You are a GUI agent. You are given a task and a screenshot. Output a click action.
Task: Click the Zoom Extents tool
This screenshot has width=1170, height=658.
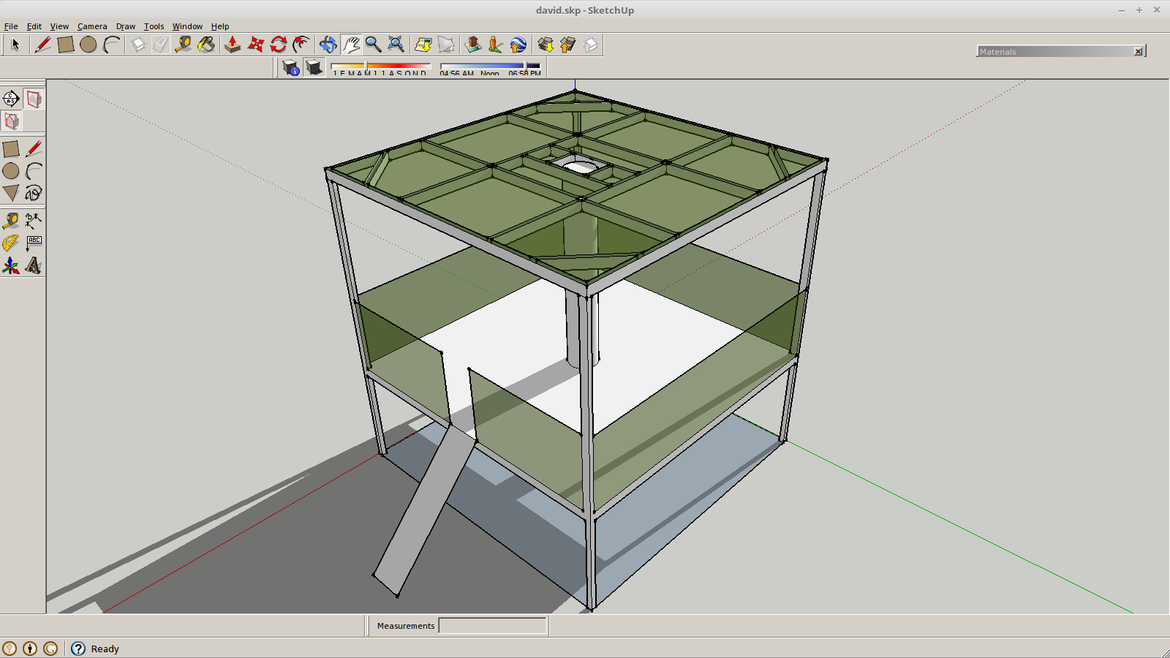tap(396, 44)
